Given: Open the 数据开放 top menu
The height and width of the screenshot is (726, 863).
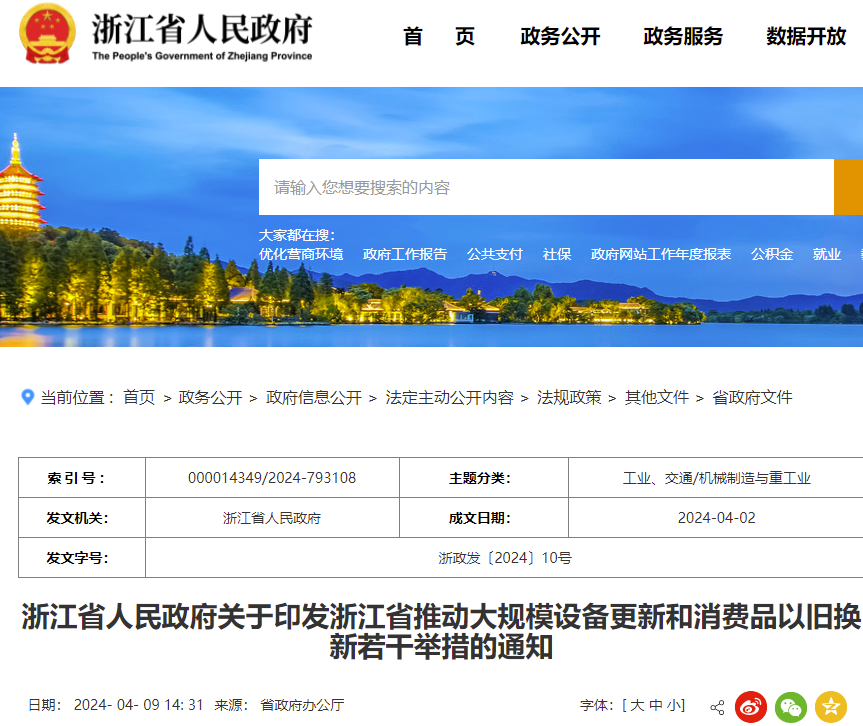Looking at the screenshot, I should click(806, 37).
